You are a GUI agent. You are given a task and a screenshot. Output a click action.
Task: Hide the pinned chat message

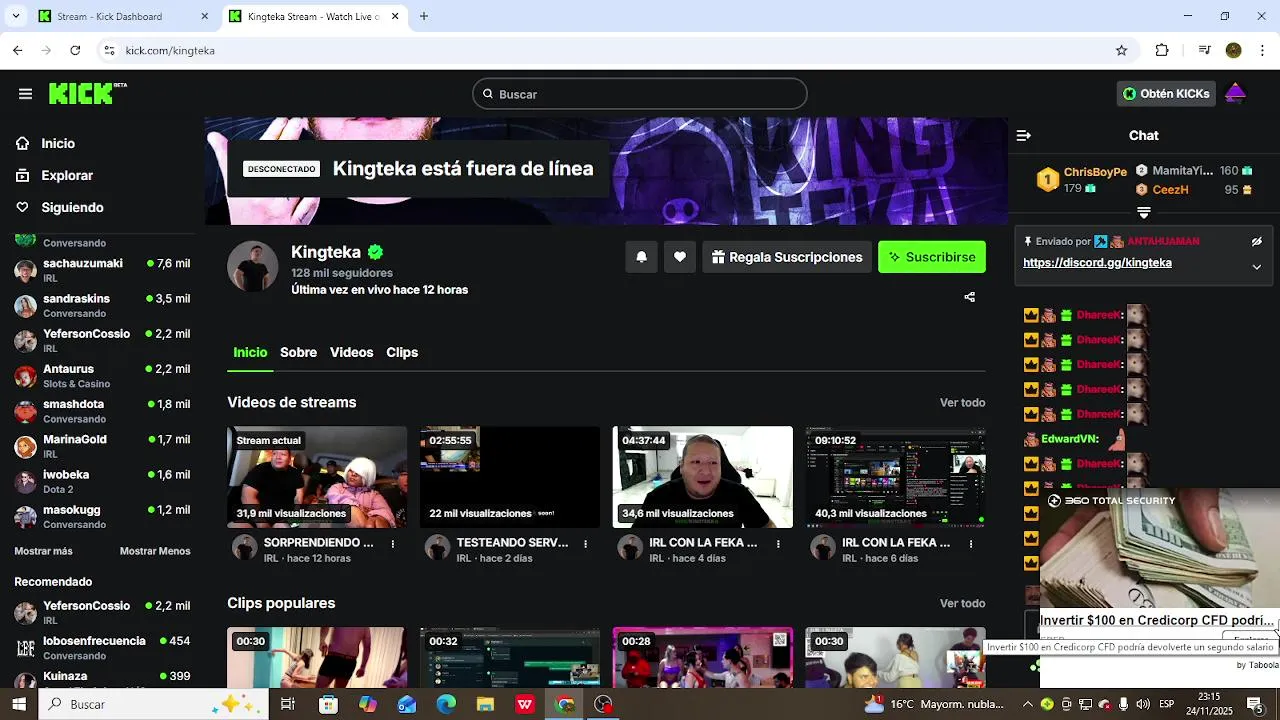1257,241
